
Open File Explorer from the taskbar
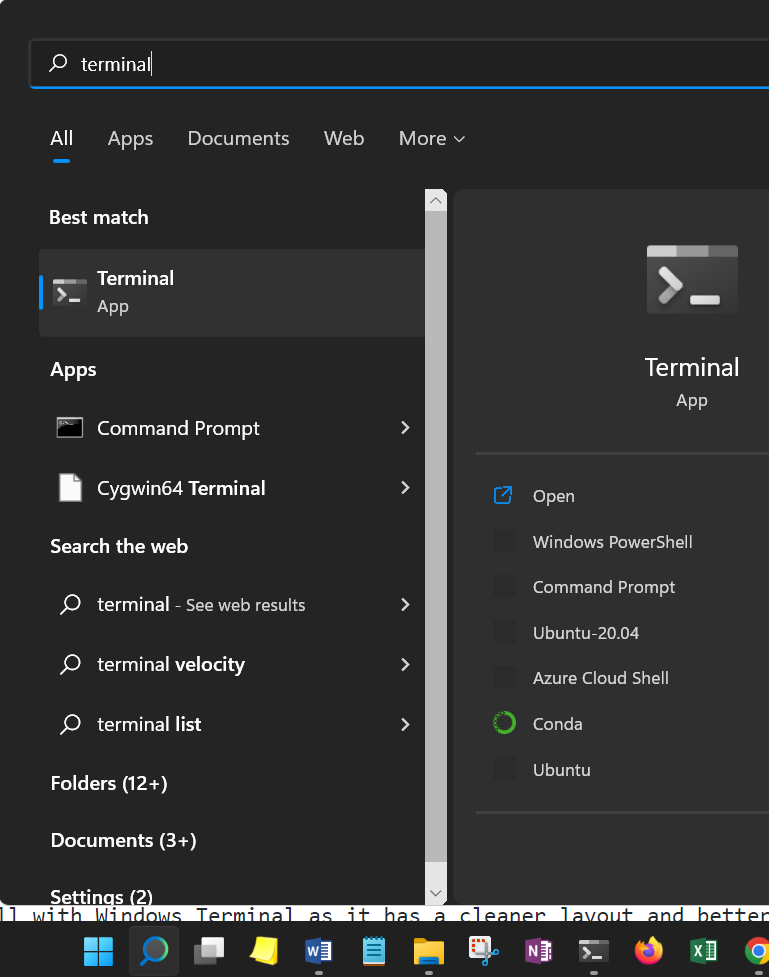click(x=429, y=951)
